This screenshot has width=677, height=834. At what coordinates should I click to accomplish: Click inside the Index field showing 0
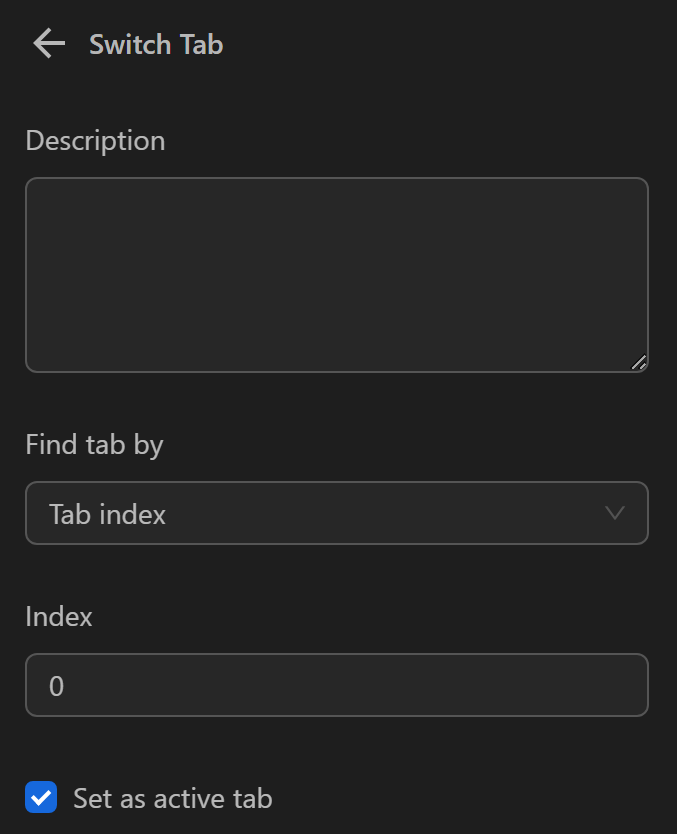pos(337,685)
